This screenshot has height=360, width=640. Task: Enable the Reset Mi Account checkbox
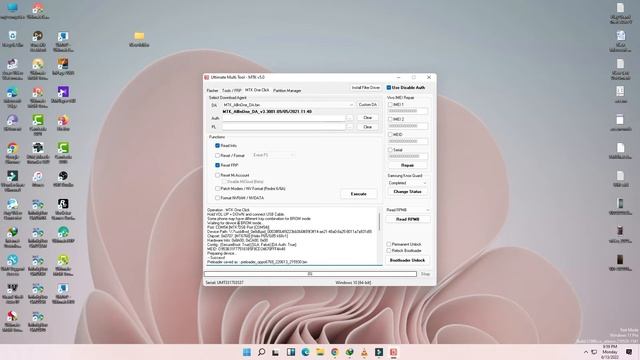click(x=218, y=175)
